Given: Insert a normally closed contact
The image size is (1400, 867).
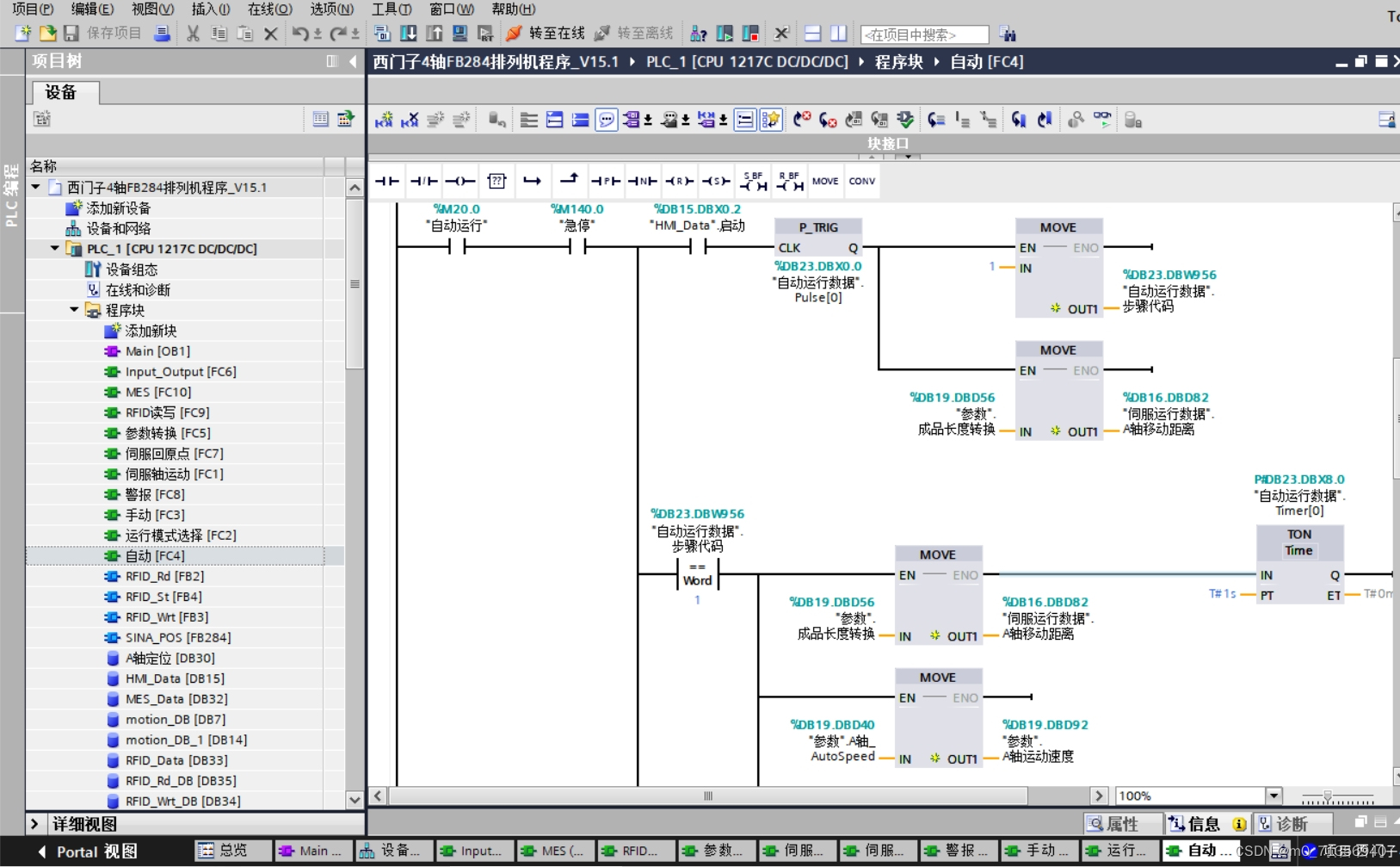Looking at the screenshot, I should tap(423, 181).
